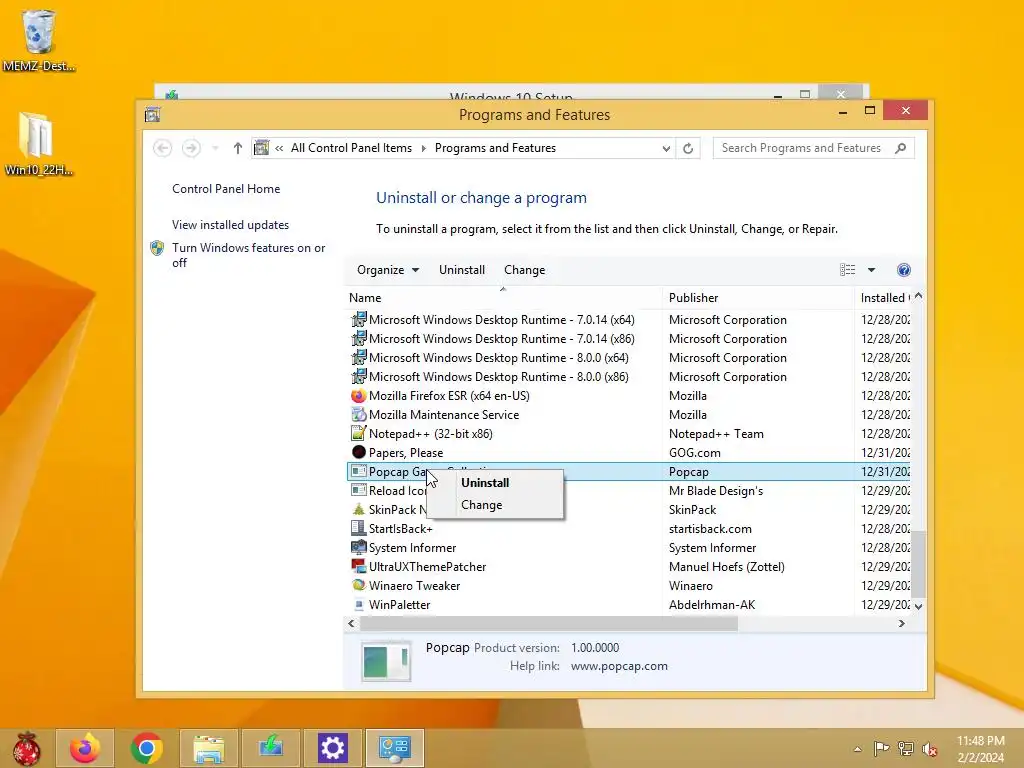
Task: Open the recent locations dropdown arrow
Action: tap(215, 148)
